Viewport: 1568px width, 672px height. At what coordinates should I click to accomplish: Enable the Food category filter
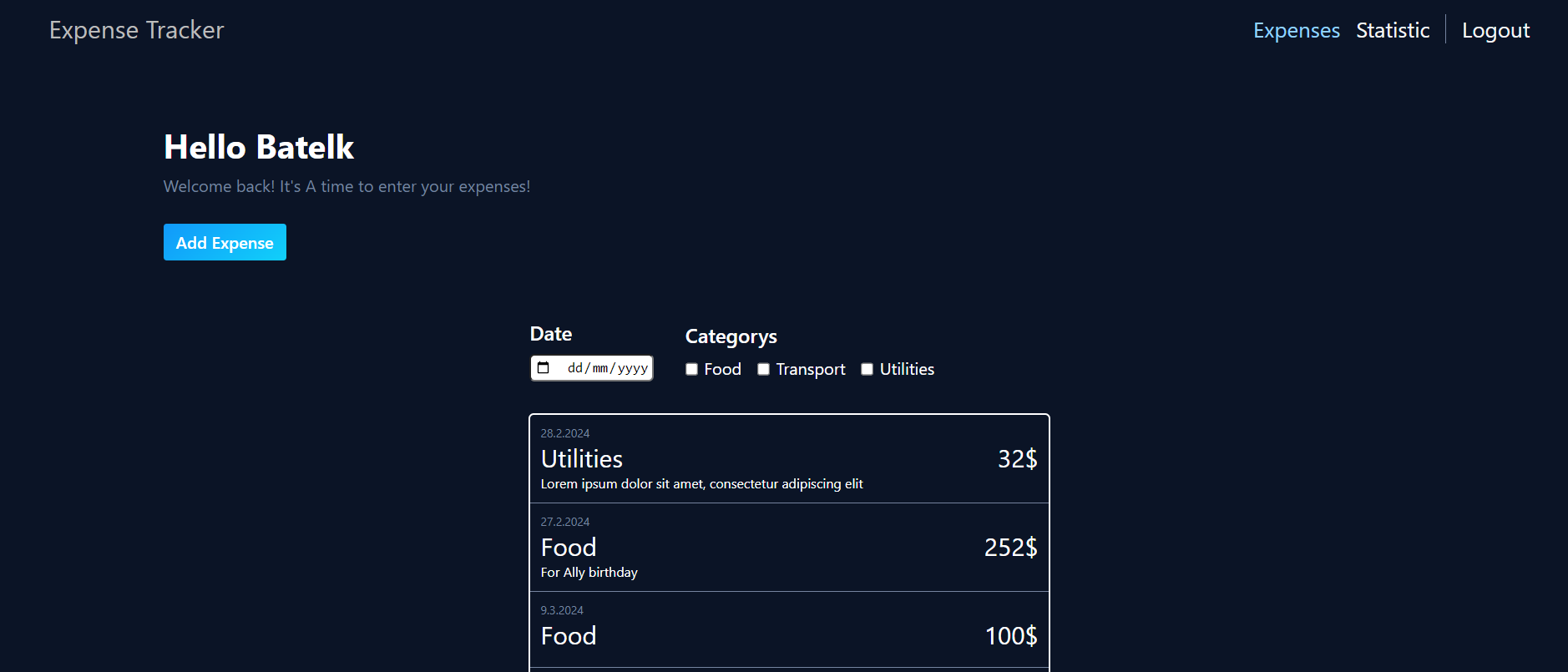691,368
